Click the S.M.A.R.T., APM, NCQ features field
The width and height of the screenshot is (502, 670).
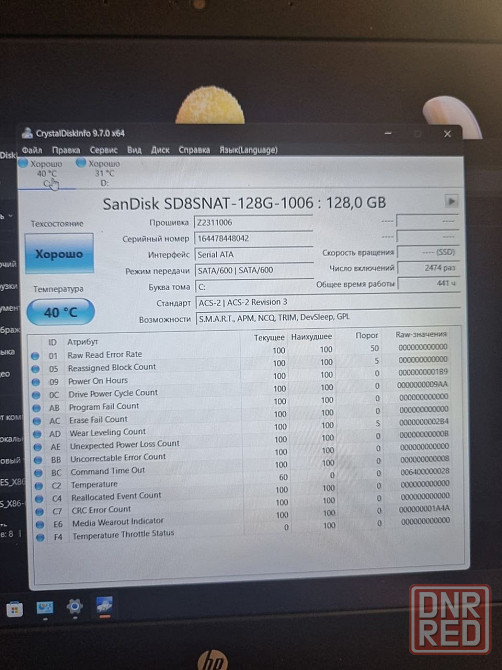tap(328, 317)
